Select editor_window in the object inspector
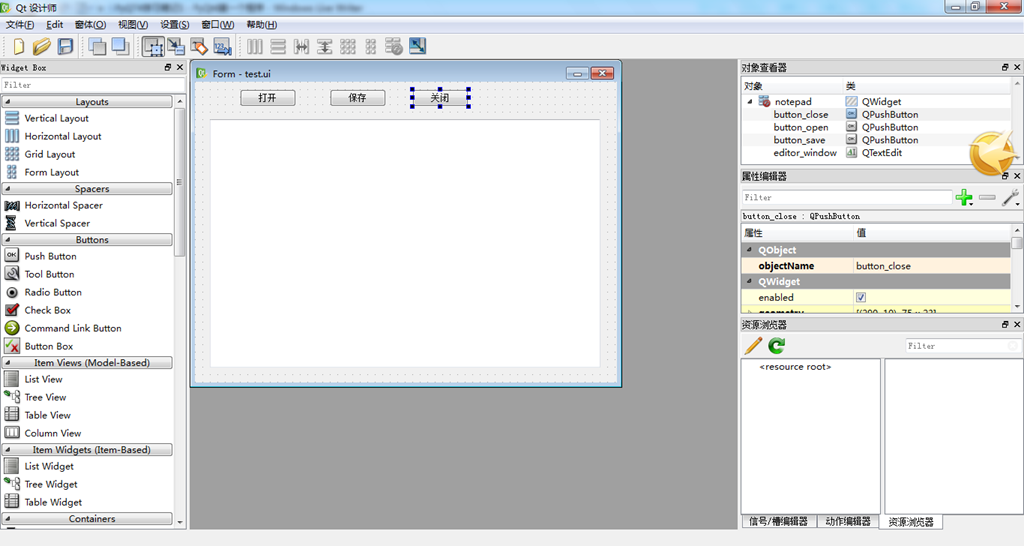1024x546 pixels. [x=805, y=153]
